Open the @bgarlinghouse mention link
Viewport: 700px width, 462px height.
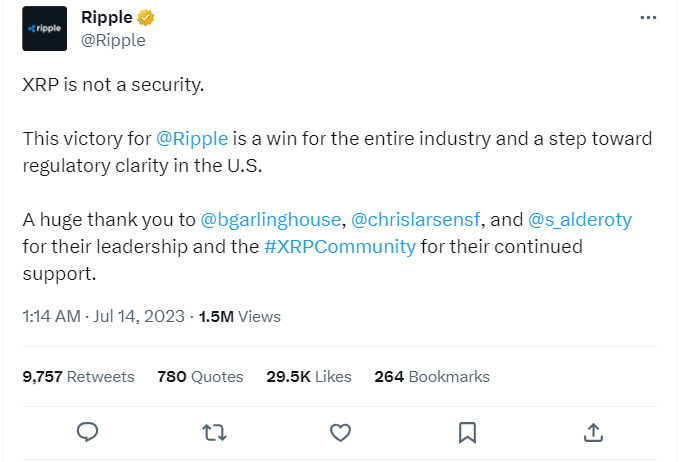pos(271,220)
